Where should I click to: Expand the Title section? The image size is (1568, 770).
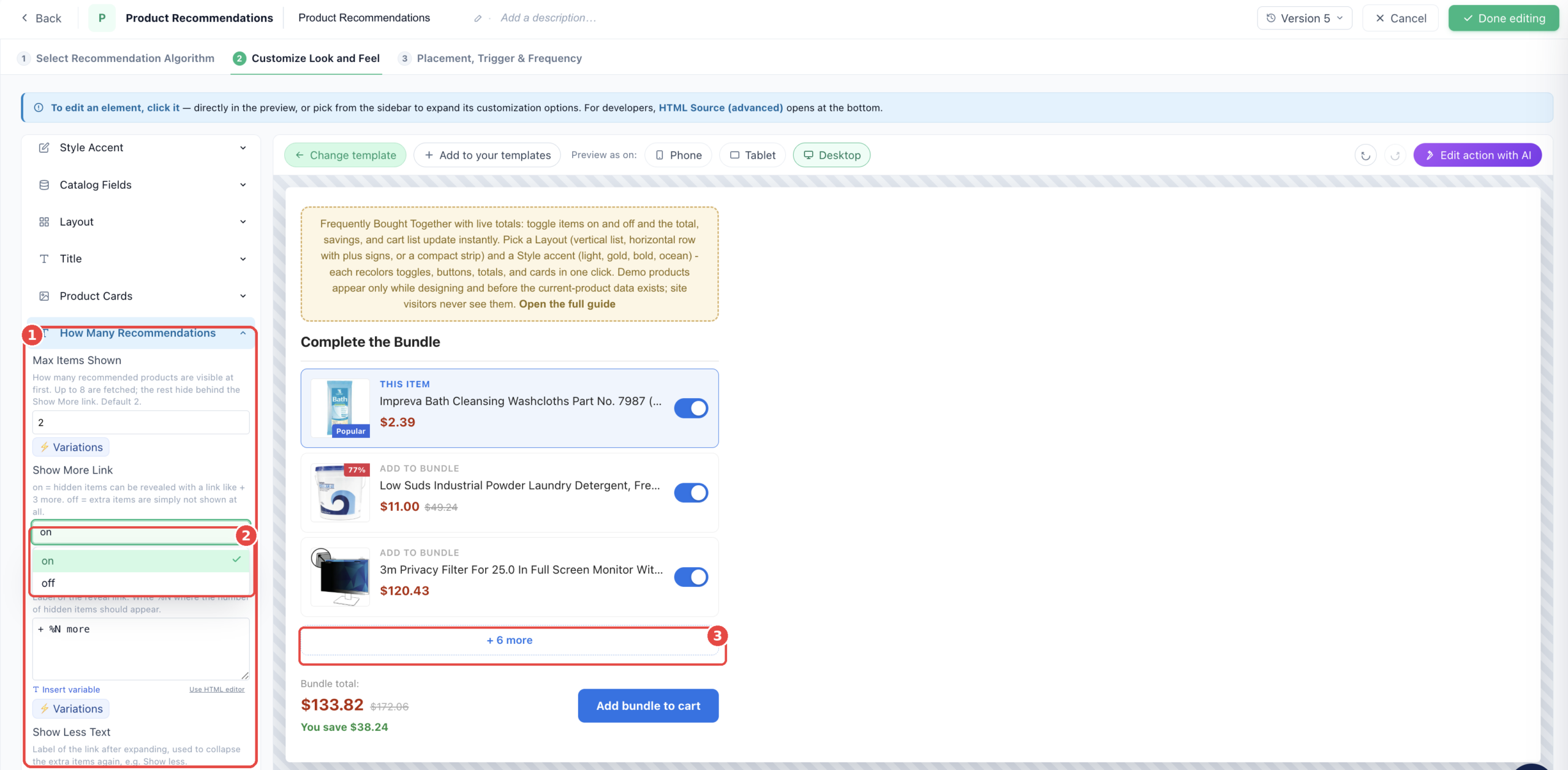141,259
